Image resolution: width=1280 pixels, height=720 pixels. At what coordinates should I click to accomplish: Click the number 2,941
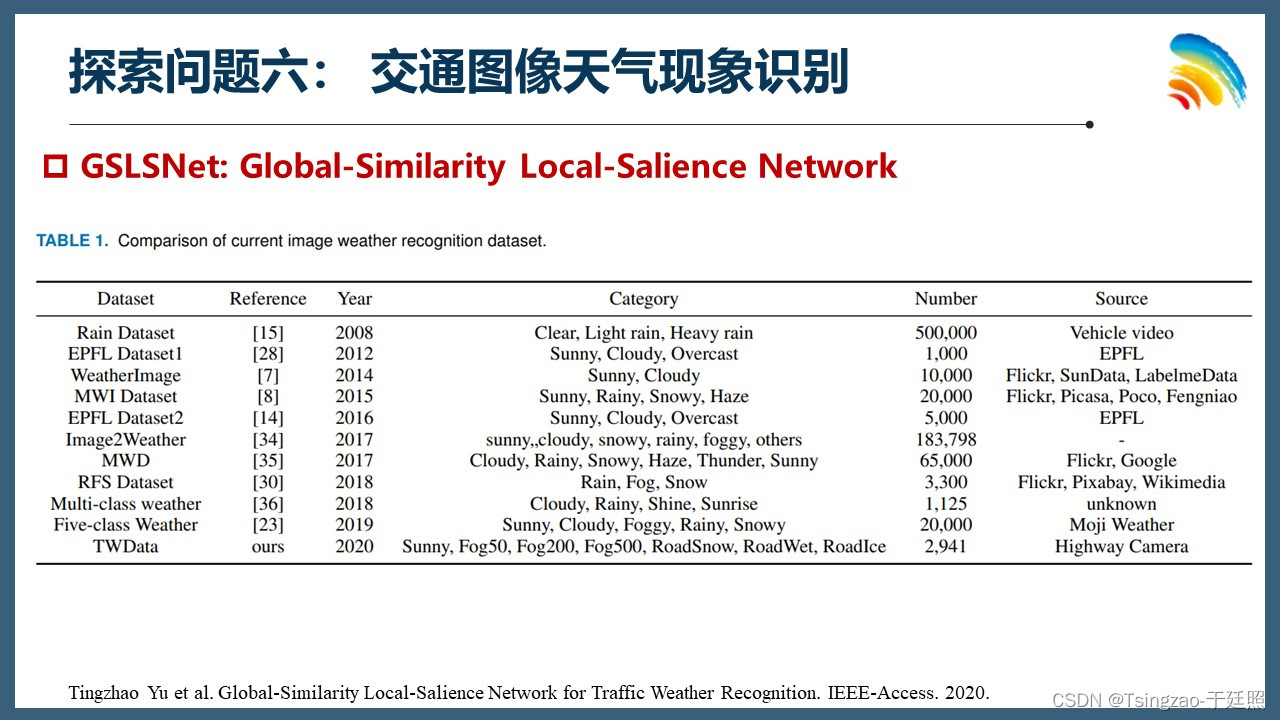(946, 547)
